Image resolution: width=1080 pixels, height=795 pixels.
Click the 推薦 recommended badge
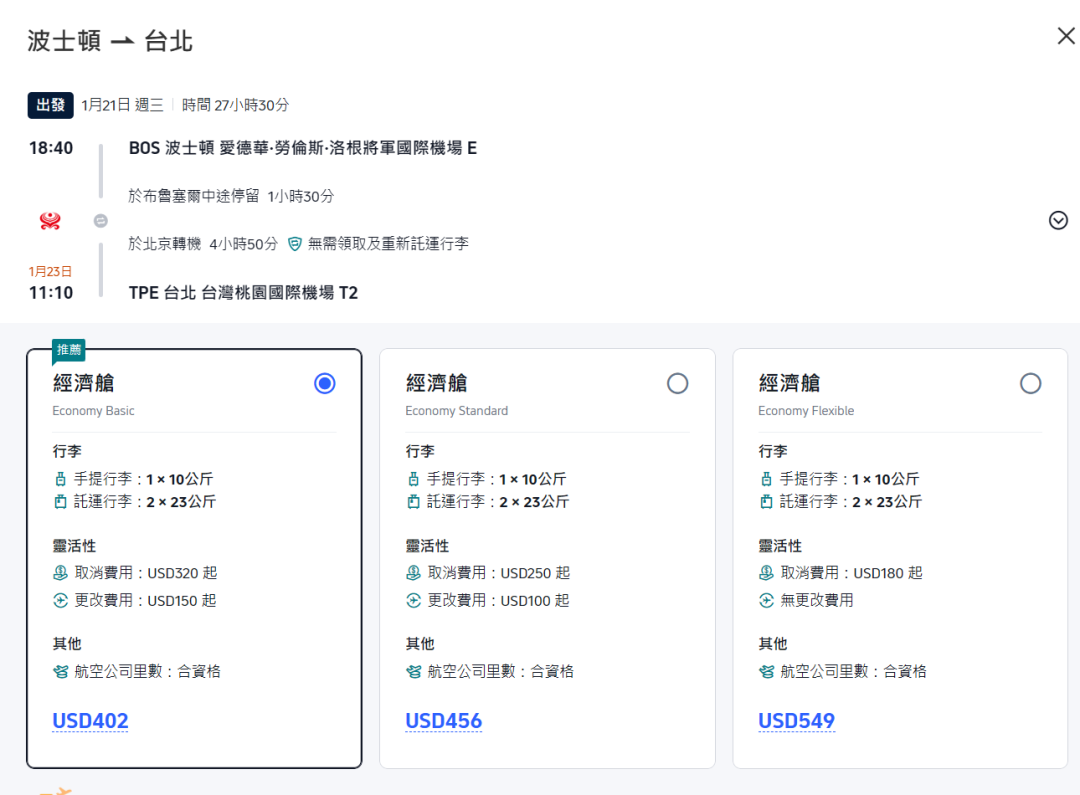69,350
